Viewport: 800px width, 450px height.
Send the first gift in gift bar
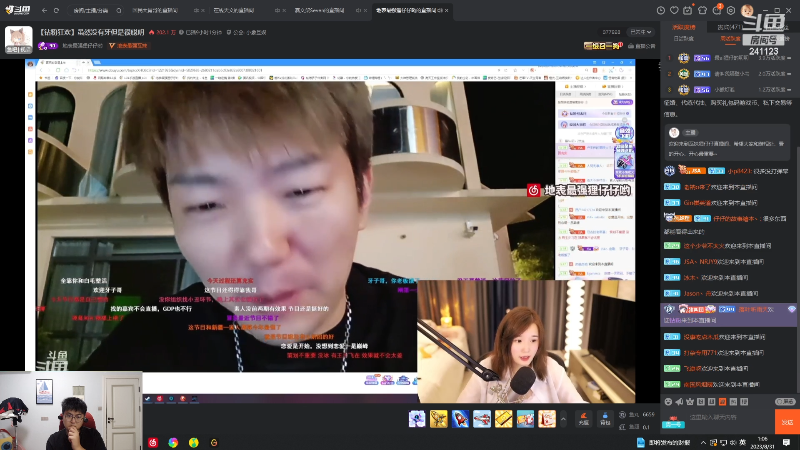[x=417, y=419]
